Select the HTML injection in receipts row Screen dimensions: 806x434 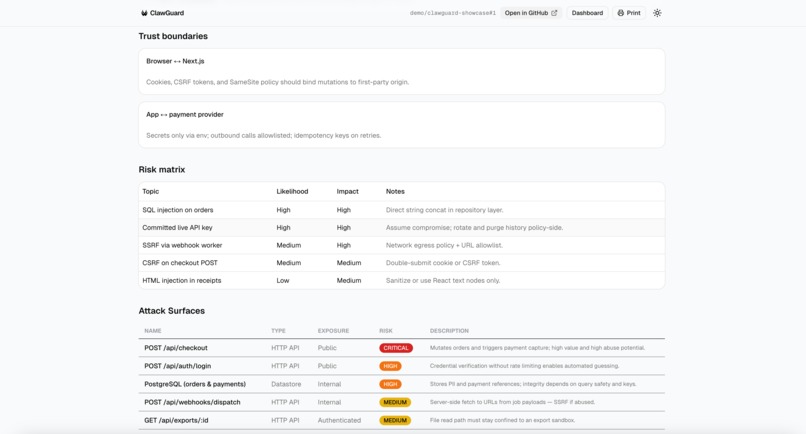(x=401, y=280)
